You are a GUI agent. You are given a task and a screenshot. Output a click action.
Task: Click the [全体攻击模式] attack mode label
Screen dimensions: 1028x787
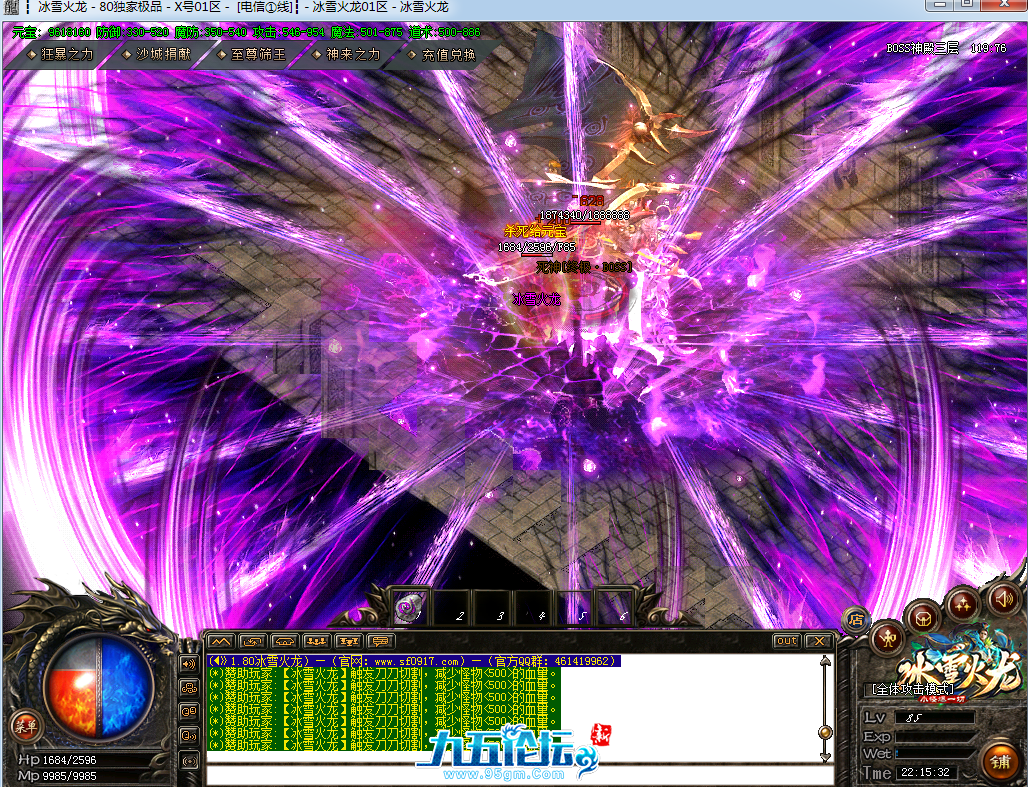click(x=913, y=689)
